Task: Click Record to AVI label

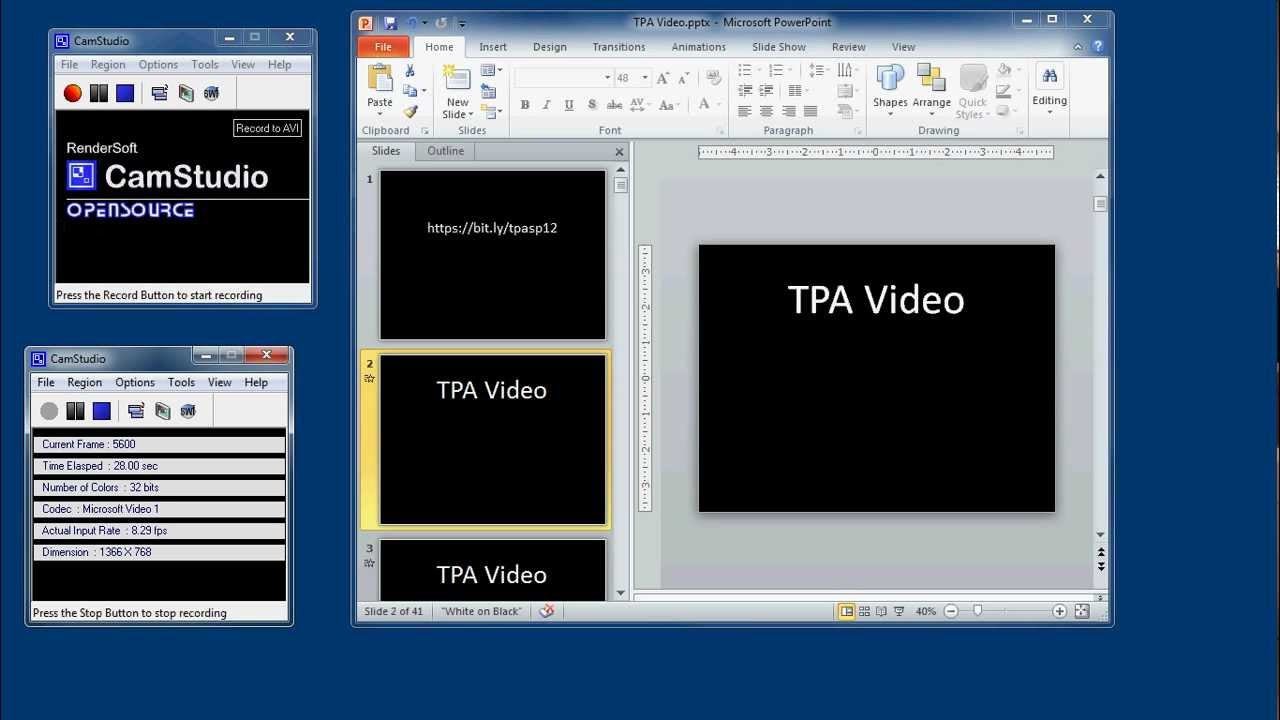Action: [268, 128]
